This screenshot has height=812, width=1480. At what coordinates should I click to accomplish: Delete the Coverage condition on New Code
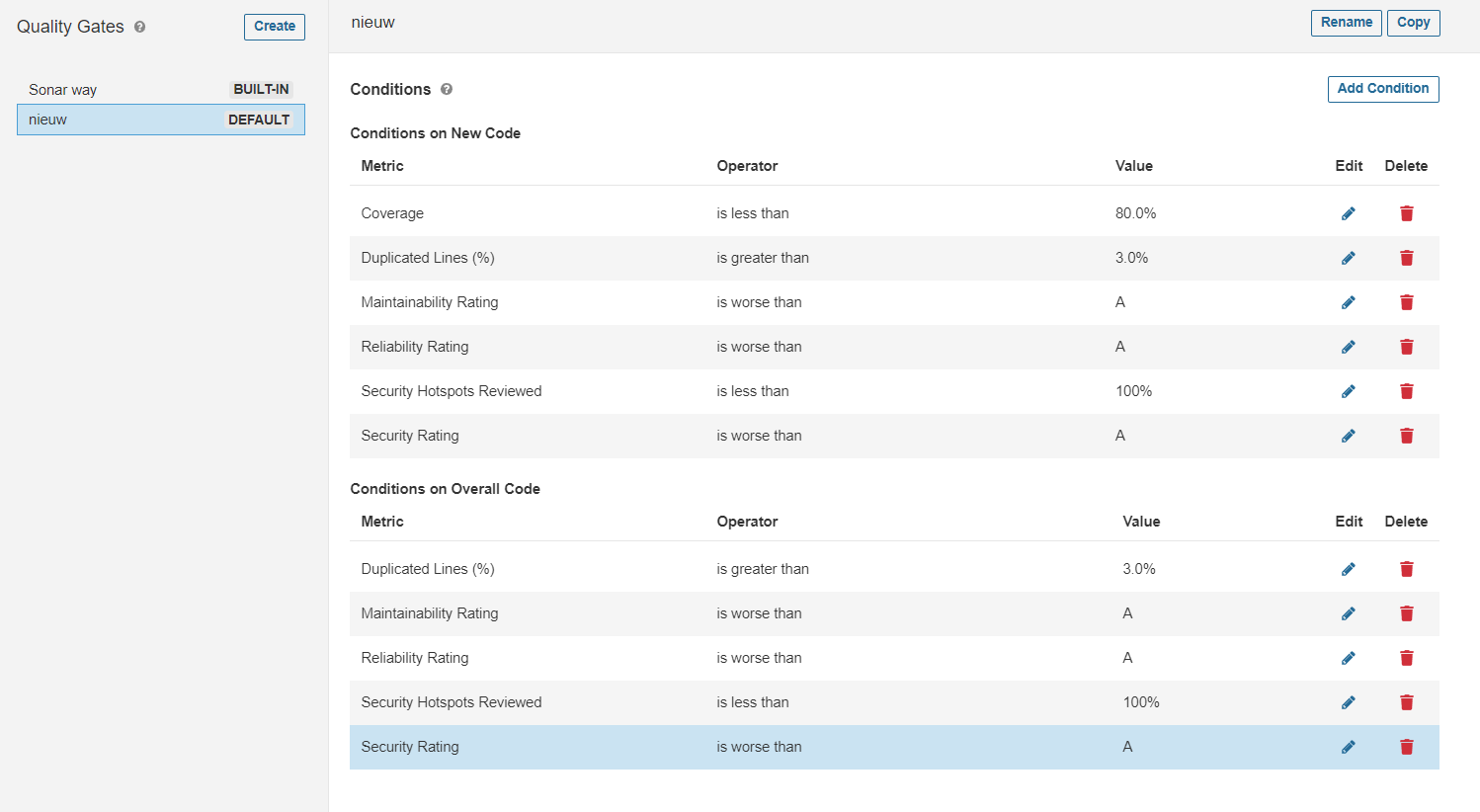[x=1406, y=212]
